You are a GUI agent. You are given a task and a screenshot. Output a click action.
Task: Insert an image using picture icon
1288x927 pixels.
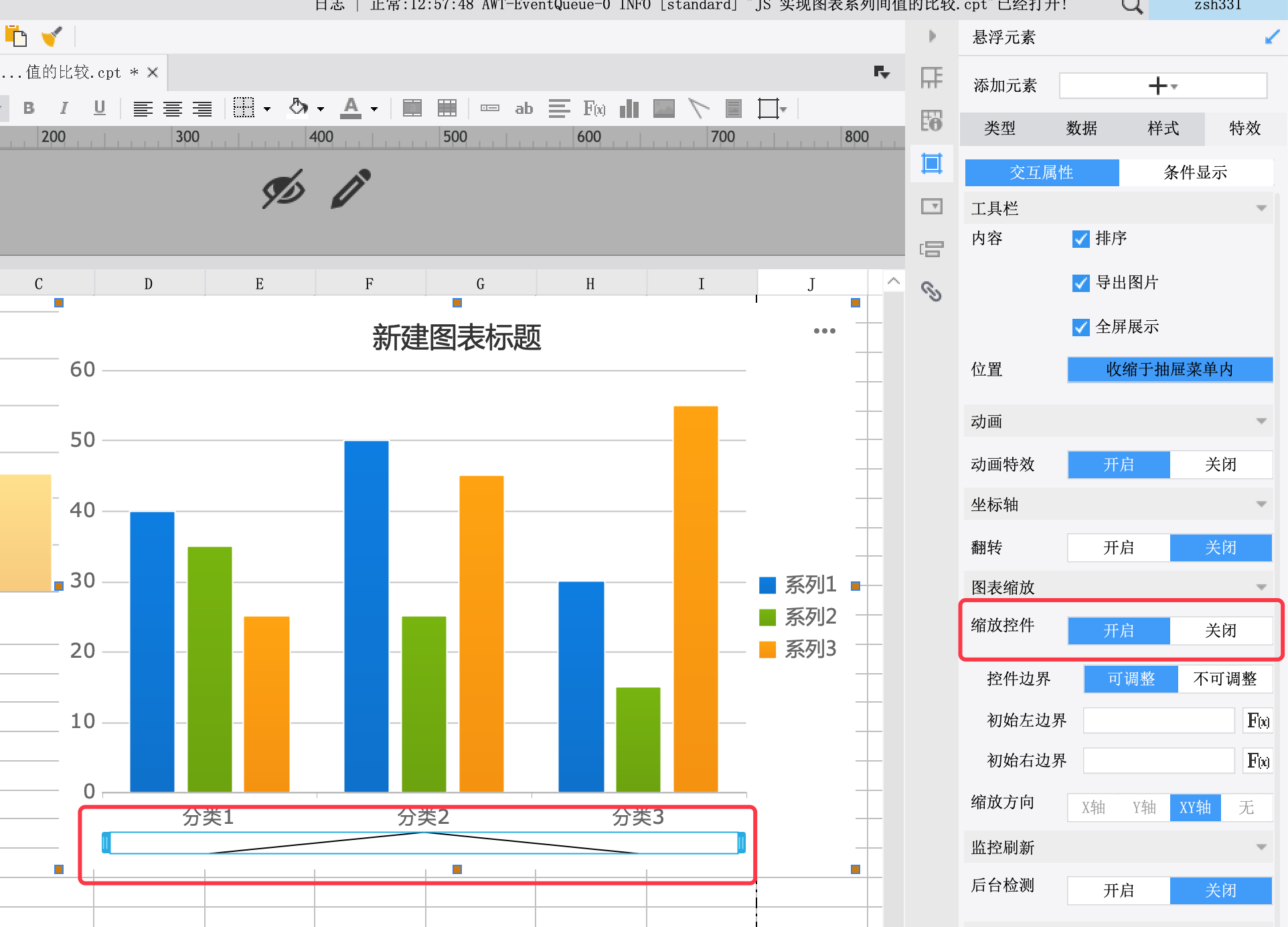pos(664,108)
